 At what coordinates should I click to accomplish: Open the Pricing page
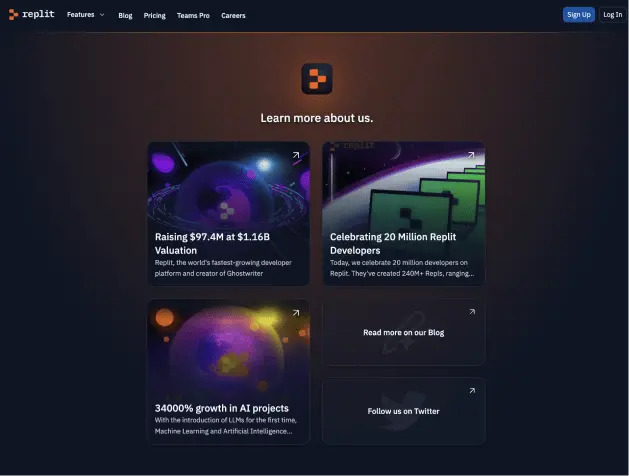click(x=154, y=16)
